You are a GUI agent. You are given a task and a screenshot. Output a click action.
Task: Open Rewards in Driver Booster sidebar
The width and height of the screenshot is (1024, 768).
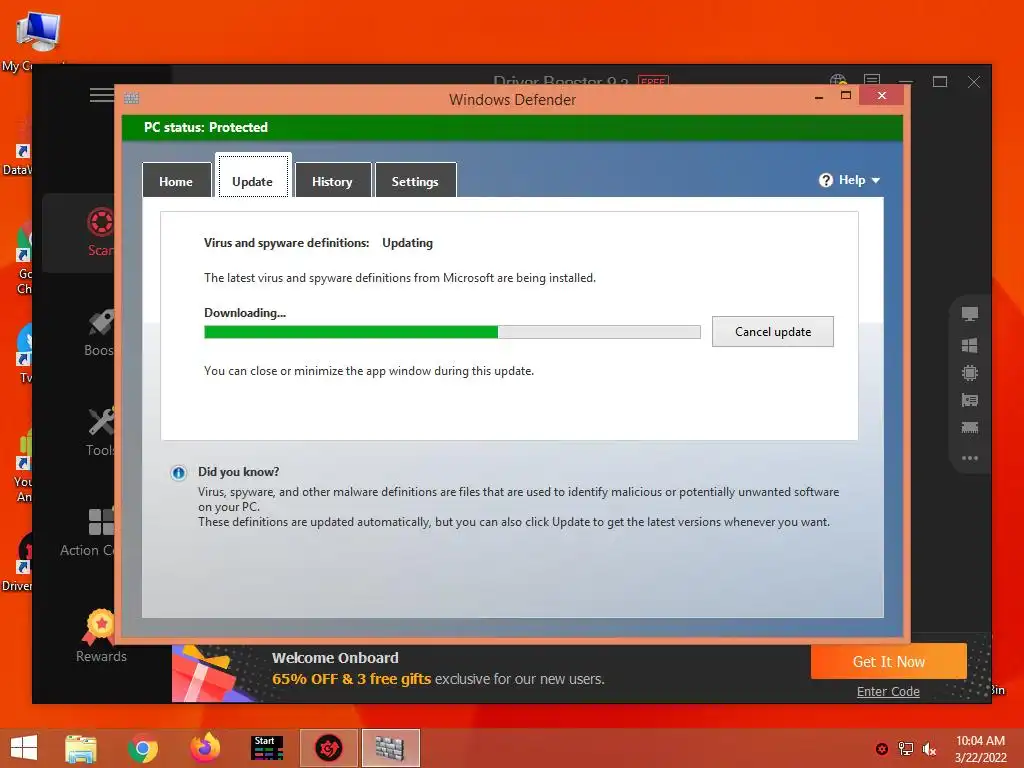[x=101, y=636]
